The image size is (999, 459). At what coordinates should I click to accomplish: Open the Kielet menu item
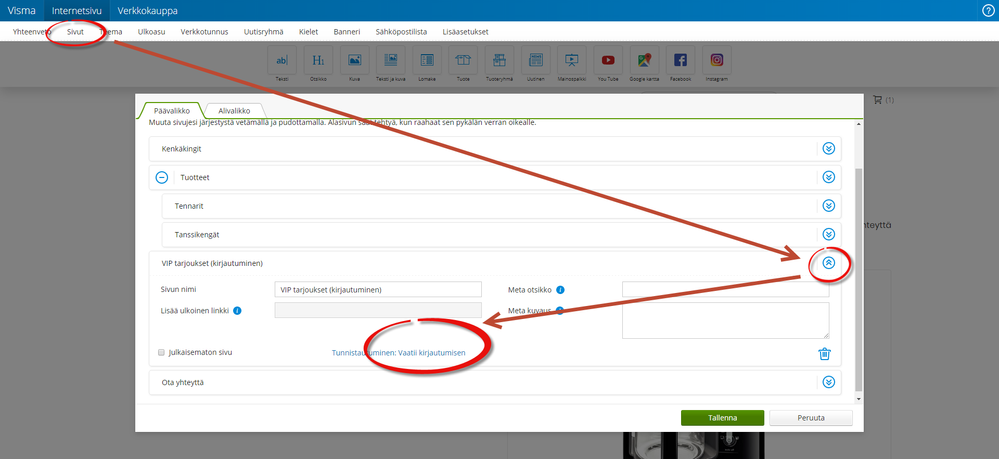[x=308, y=31]
